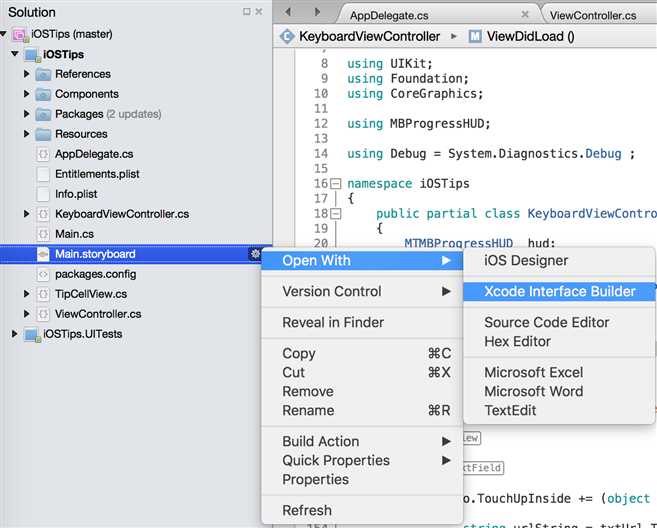Collapse the namespace fold marker at line 16
Screen dimensions: 657x528
point(336,184)
